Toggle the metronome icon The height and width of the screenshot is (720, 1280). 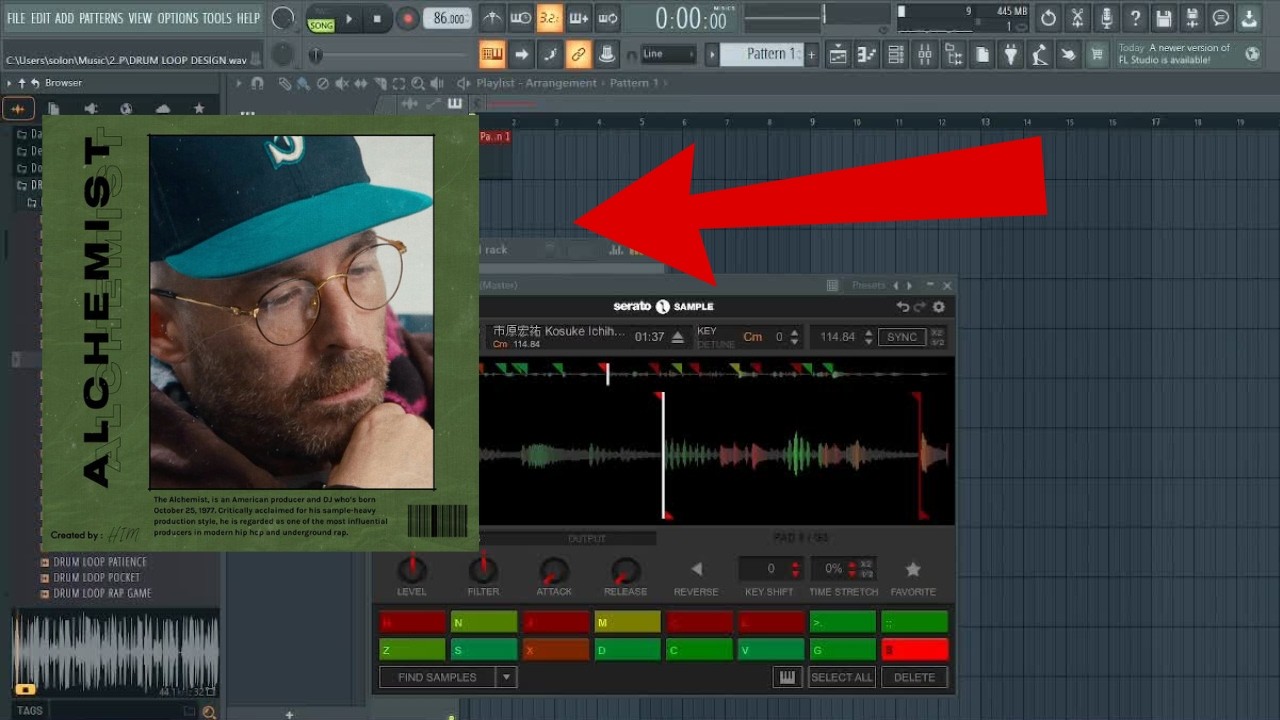point(491,18)
